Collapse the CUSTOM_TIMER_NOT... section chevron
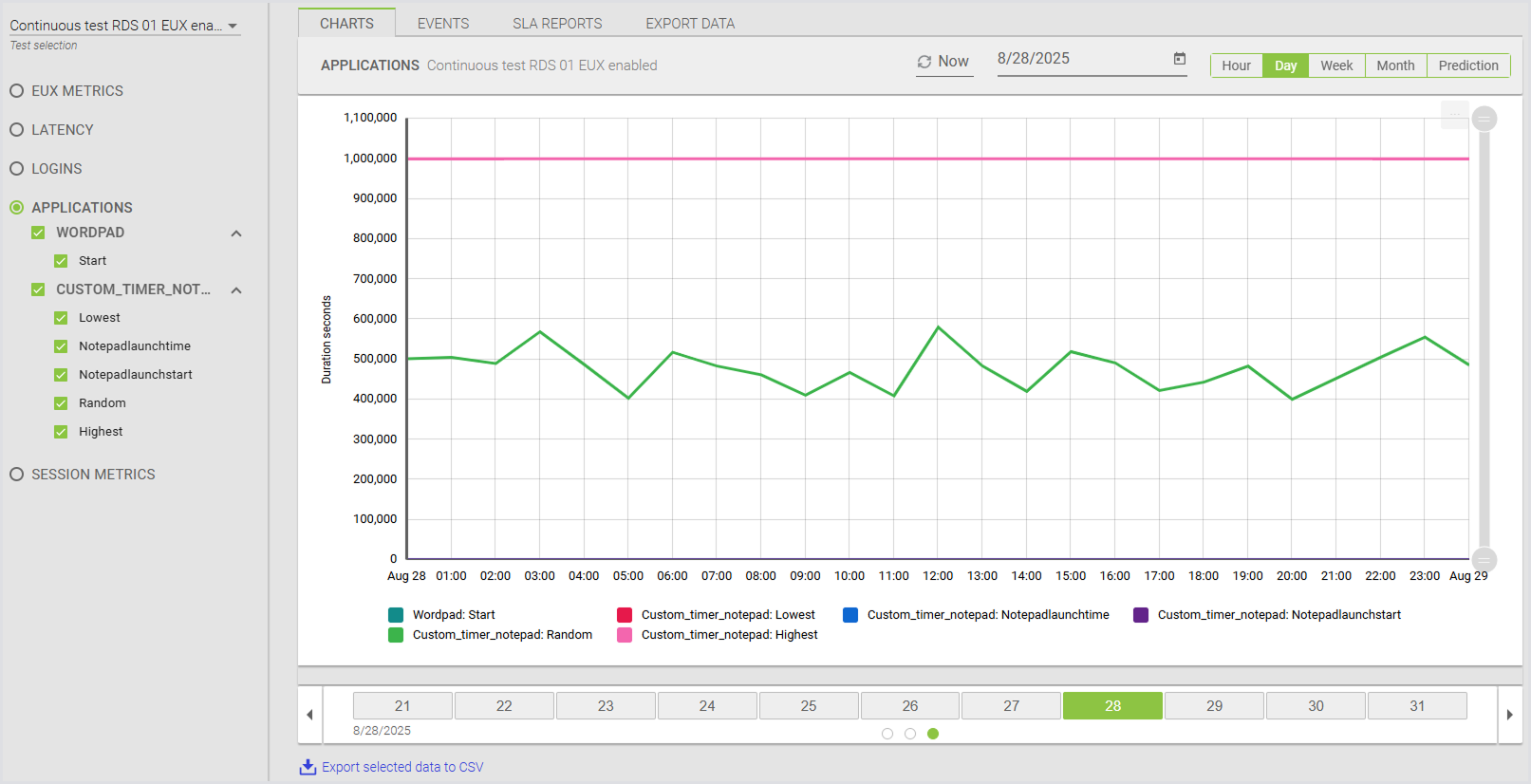This screenshot has width=1531, height=784. pyautogui.click(x=236, y=290)
